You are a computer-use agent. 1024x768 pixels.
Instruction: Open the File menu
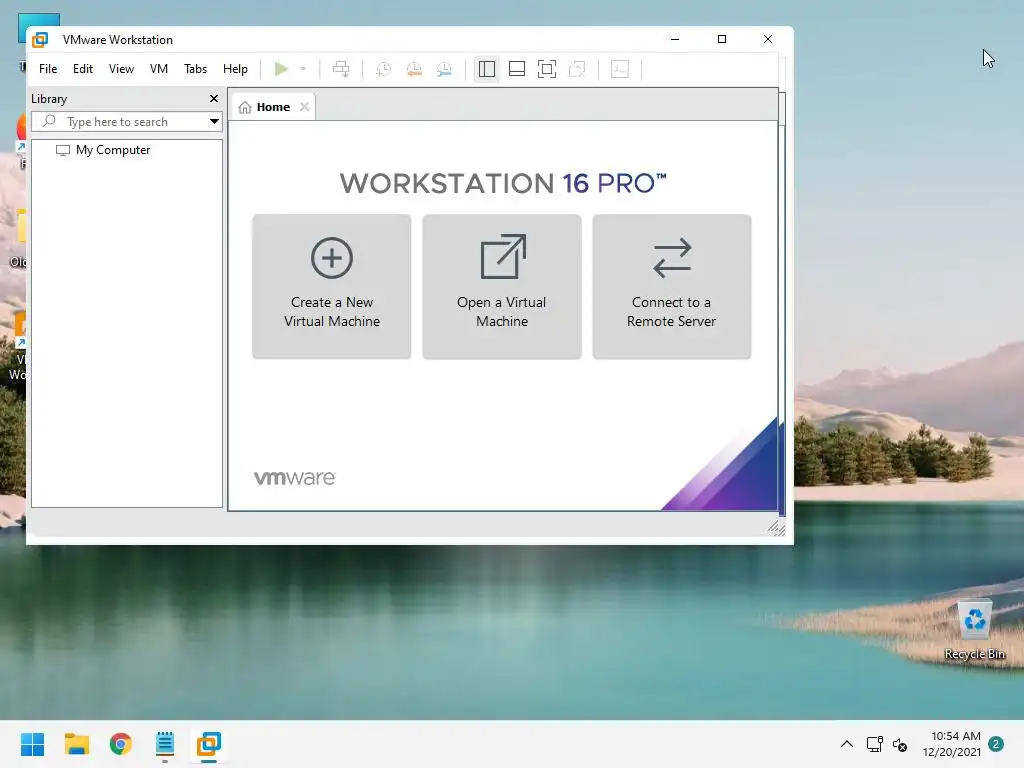click(x=48, y=69)
